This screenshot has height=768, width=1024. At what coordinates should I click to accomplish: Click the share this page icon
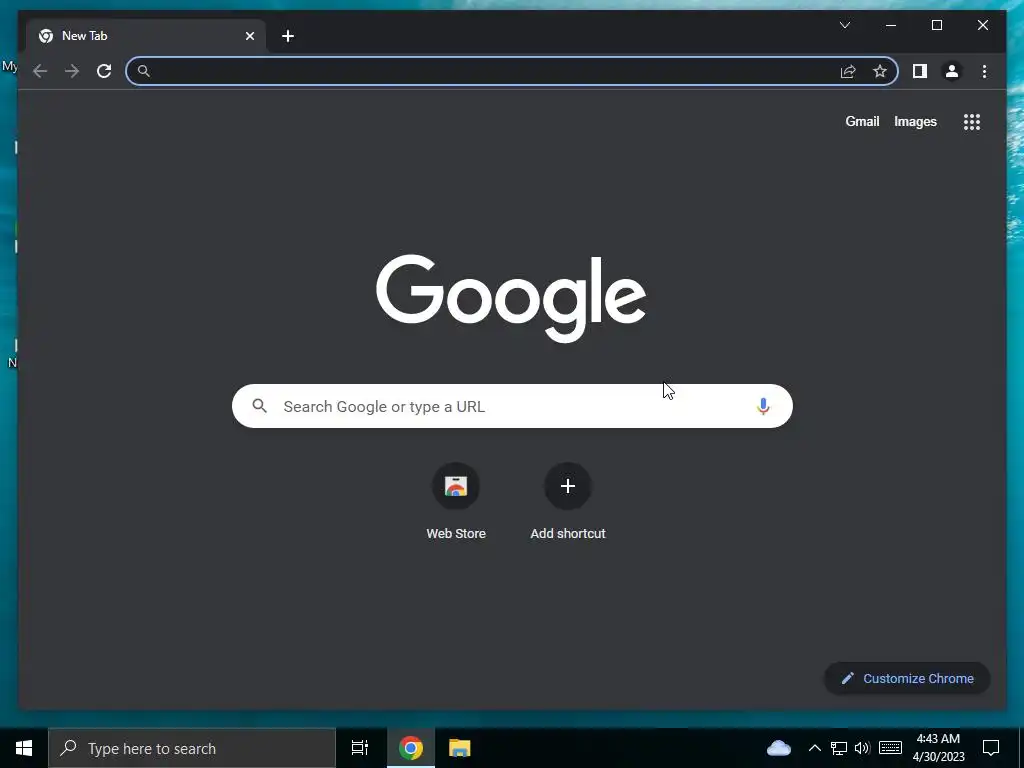point(848,71)
